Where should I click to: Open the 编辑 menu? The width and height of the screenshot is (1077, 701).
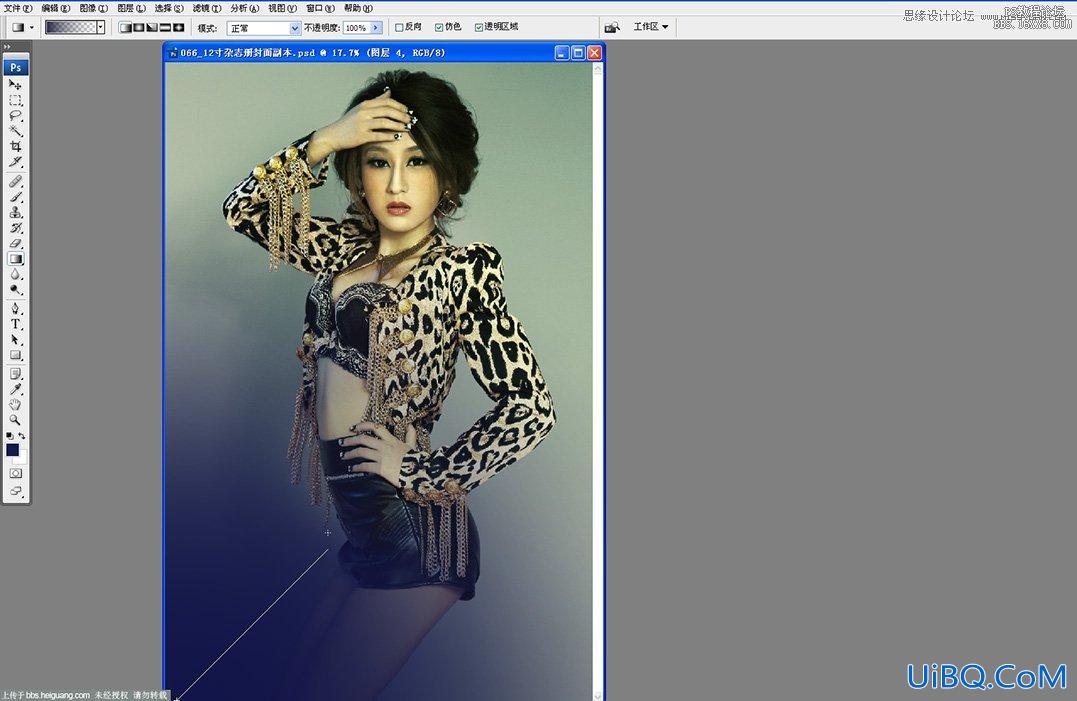click(56, 8)
